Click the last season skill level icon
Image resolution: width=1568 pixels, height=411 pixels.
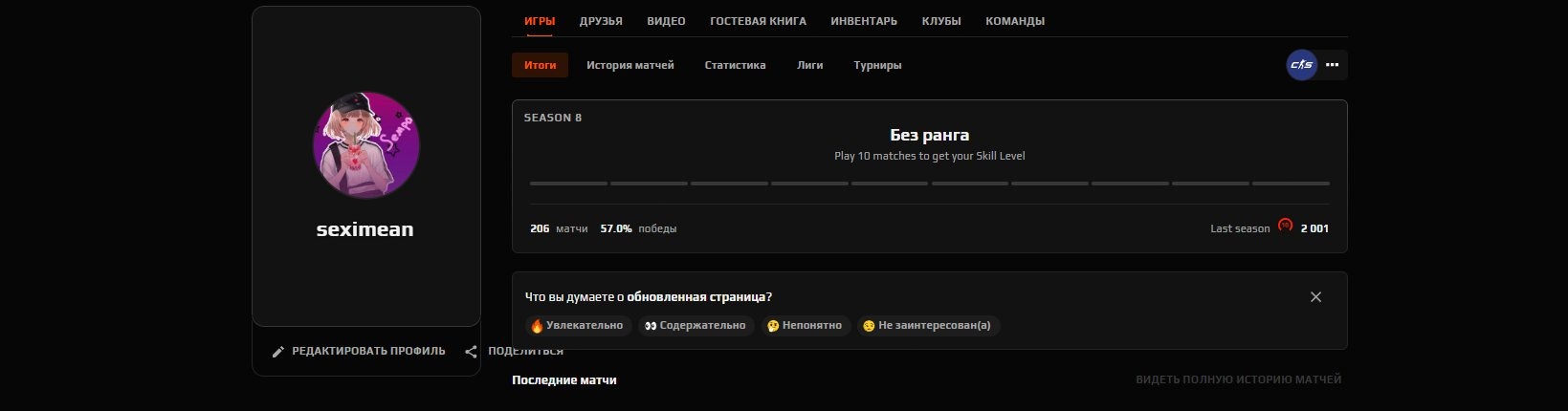[1285, 226]
